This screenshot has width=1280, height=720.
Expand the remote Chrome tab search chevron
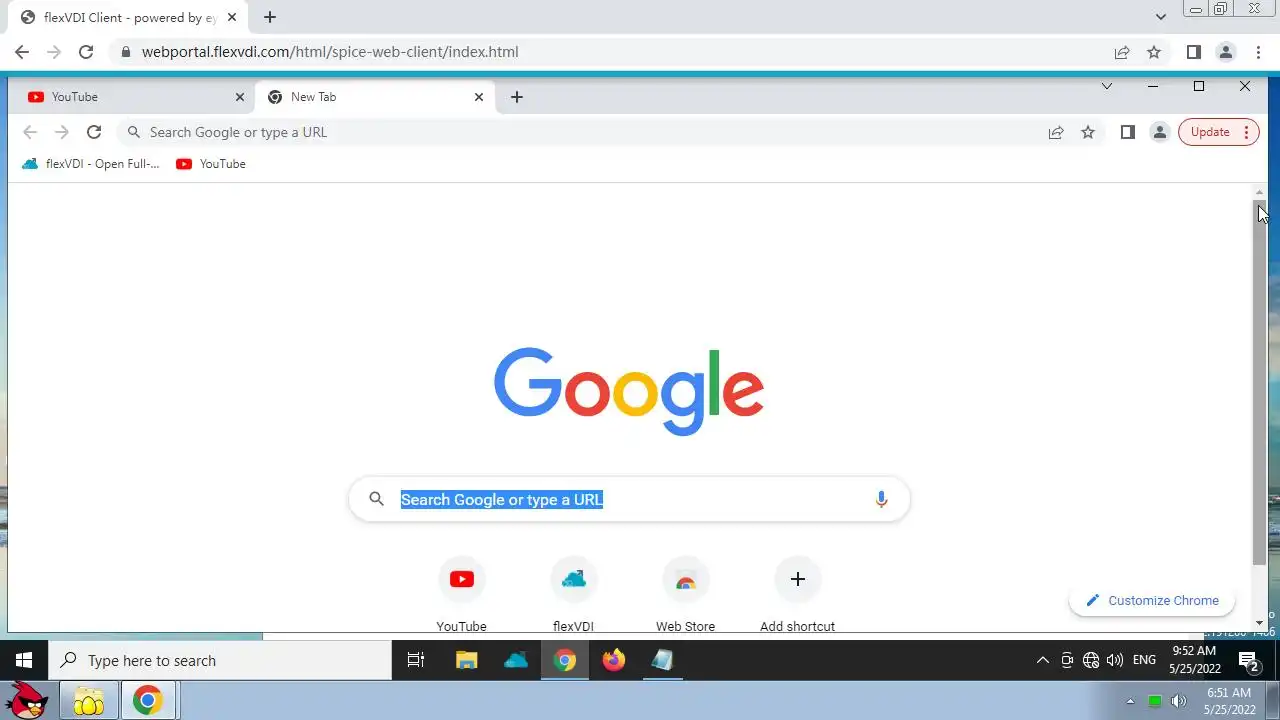(x=1107, y=86)
